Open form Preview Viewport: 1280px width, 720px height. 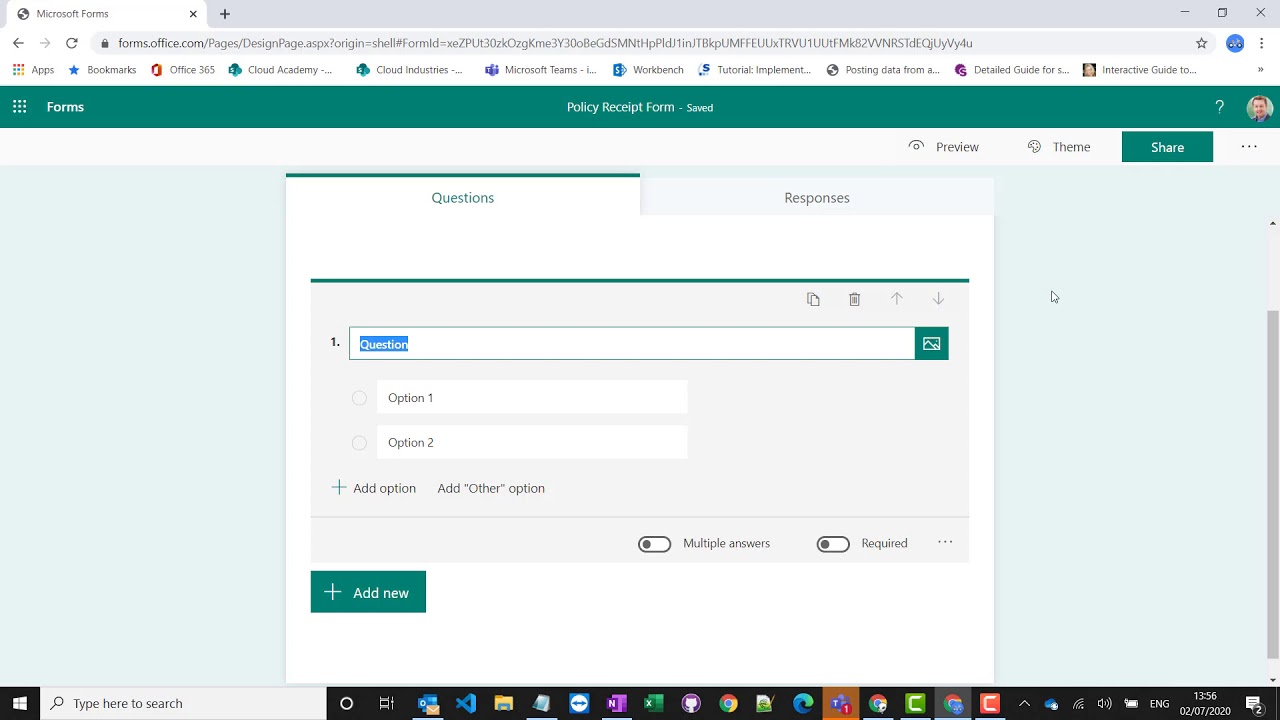tap(944, 147)
